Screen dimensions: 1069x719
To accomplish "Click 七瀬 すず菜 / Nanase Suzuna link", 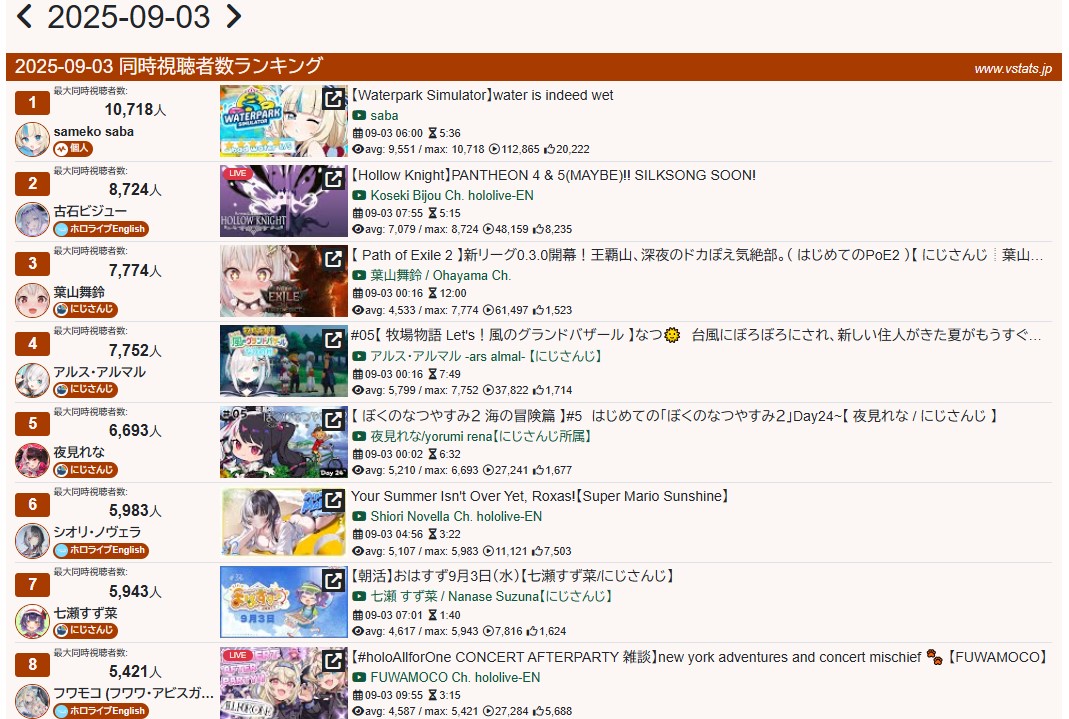I will [491, 597].
